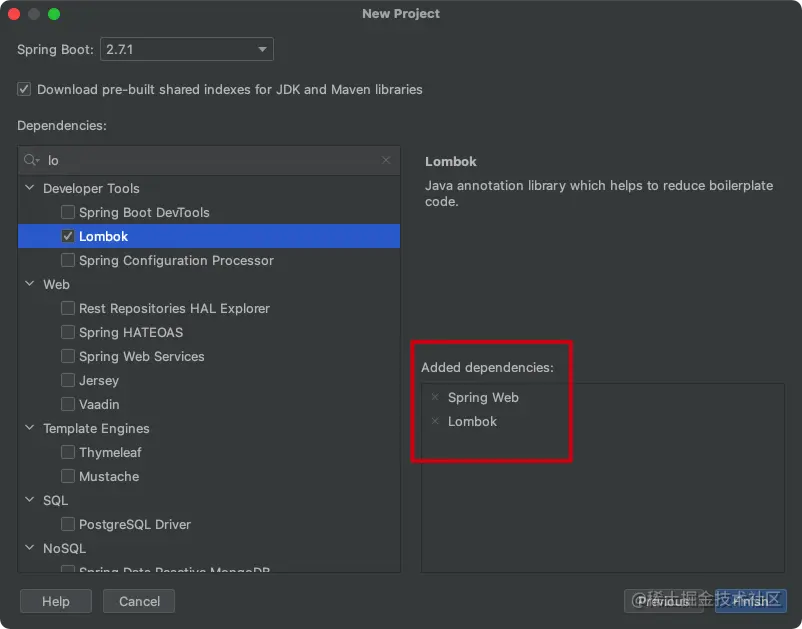Click the search magnifier icon
Viewport: 802px width, 629px height.
[31, 161]
